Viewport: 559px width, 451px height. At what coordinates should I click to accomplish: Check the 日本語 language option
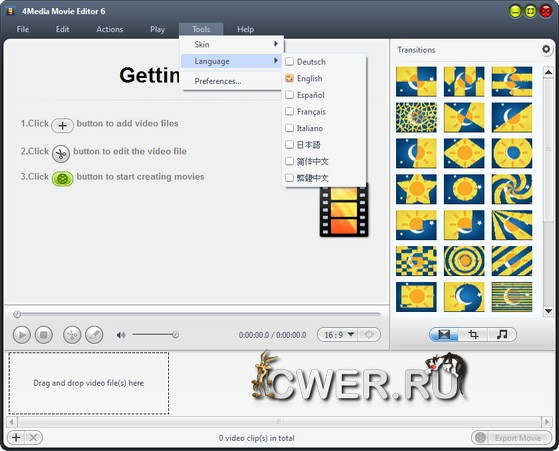289,144
